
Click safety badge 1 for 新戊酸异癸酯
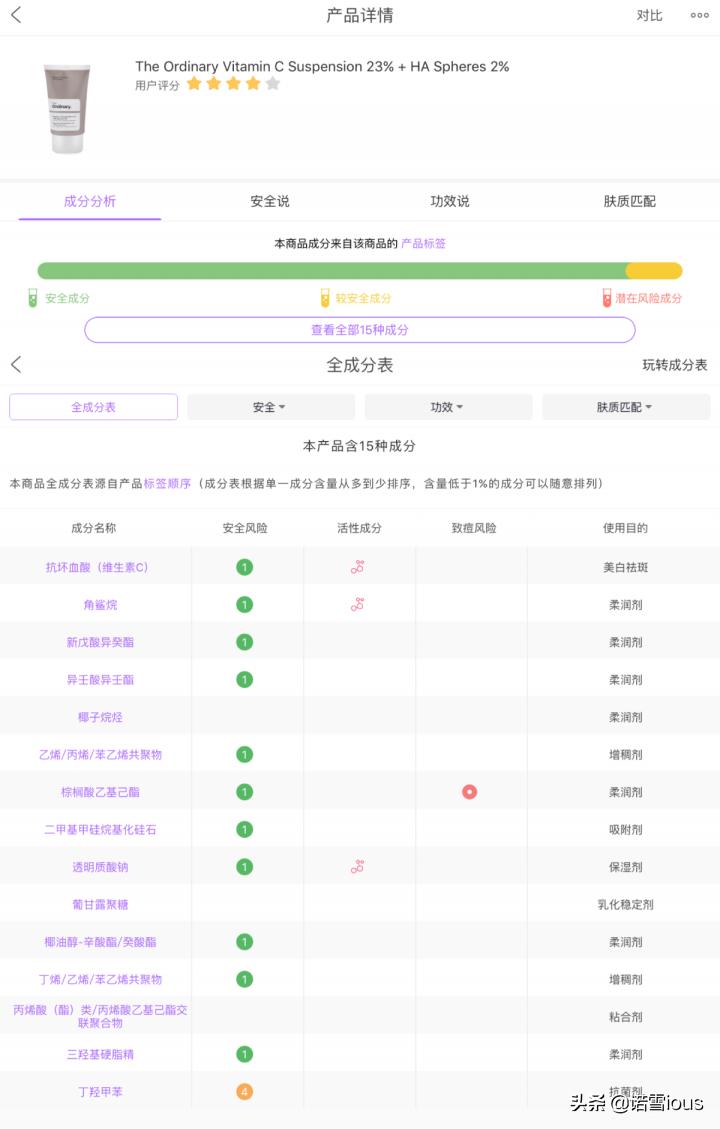pos(245,642)
